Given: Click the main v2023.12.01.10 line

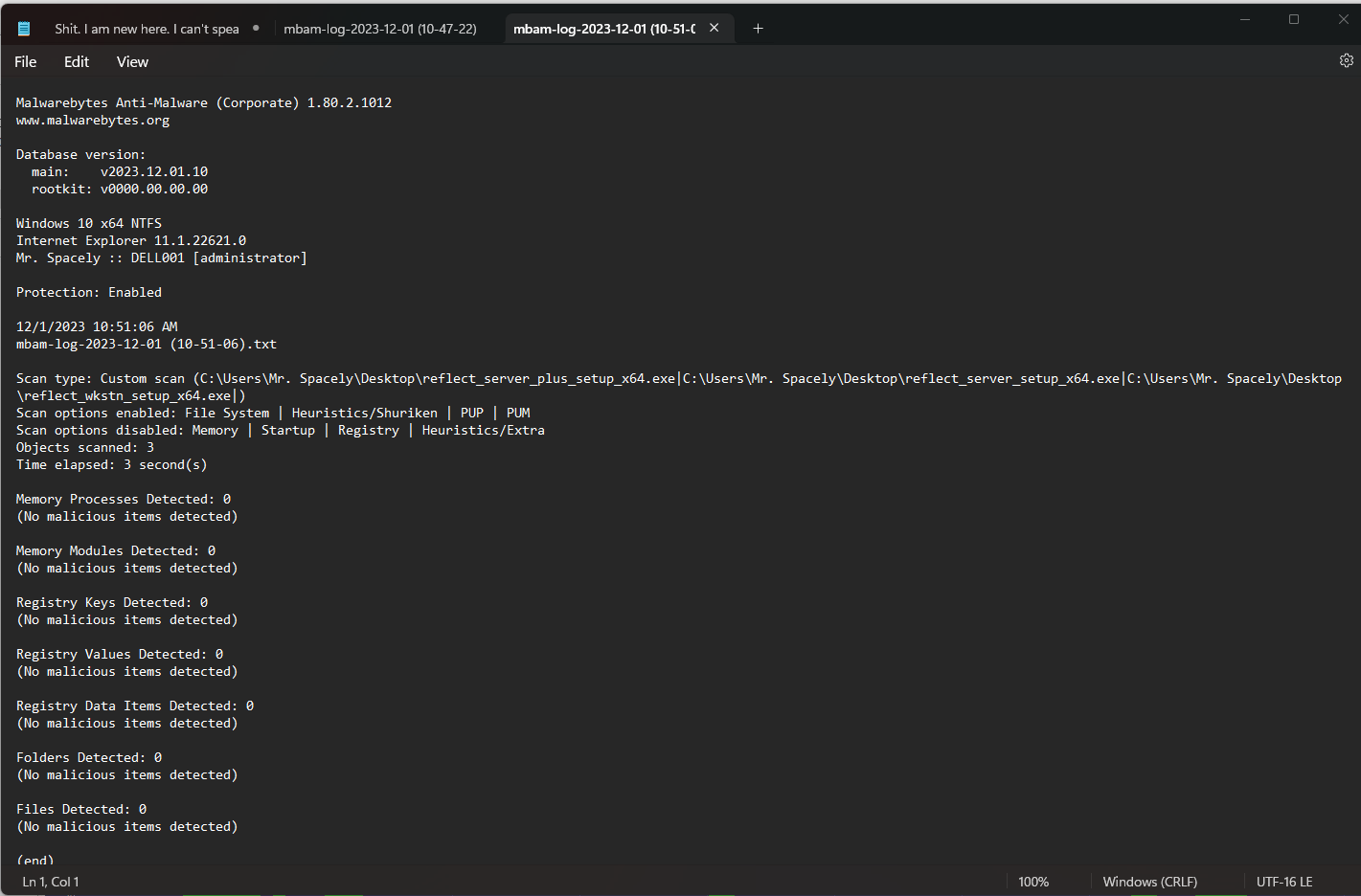Looking at the screenshot, I should [120, 171].
